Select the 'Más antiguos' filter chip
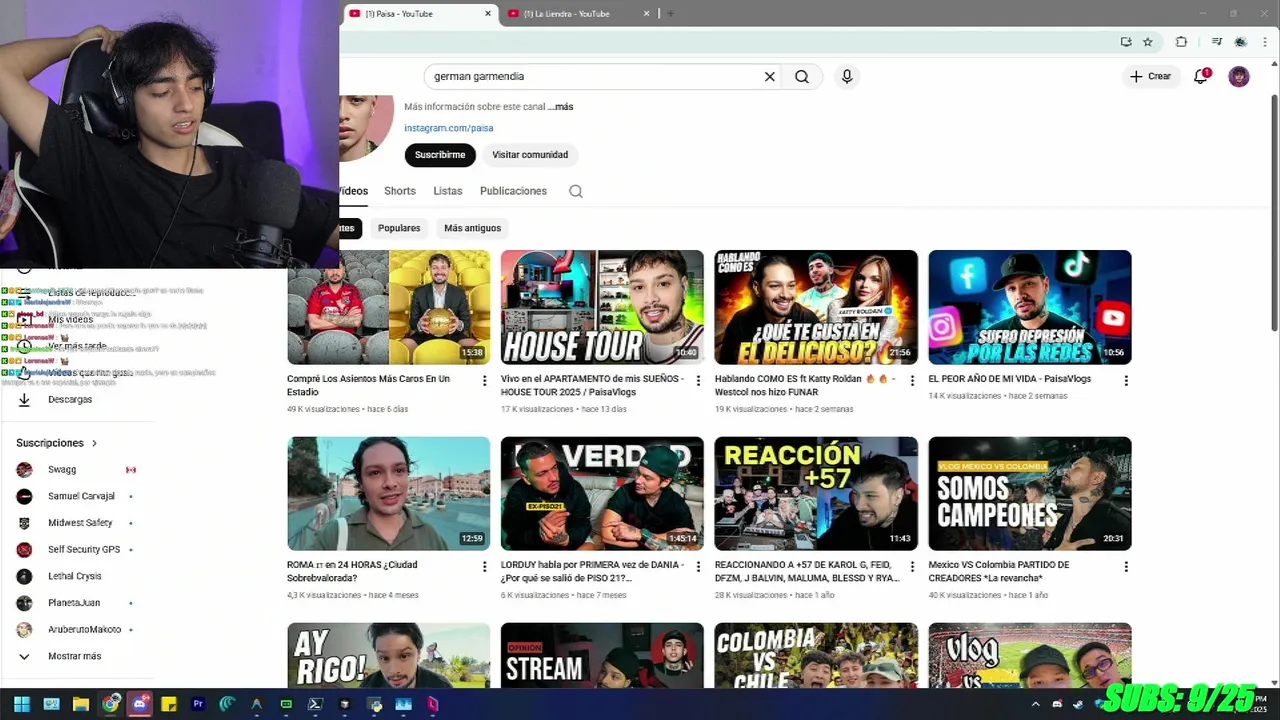Viewport: 1280px width, 720px height. click(472, 228)
